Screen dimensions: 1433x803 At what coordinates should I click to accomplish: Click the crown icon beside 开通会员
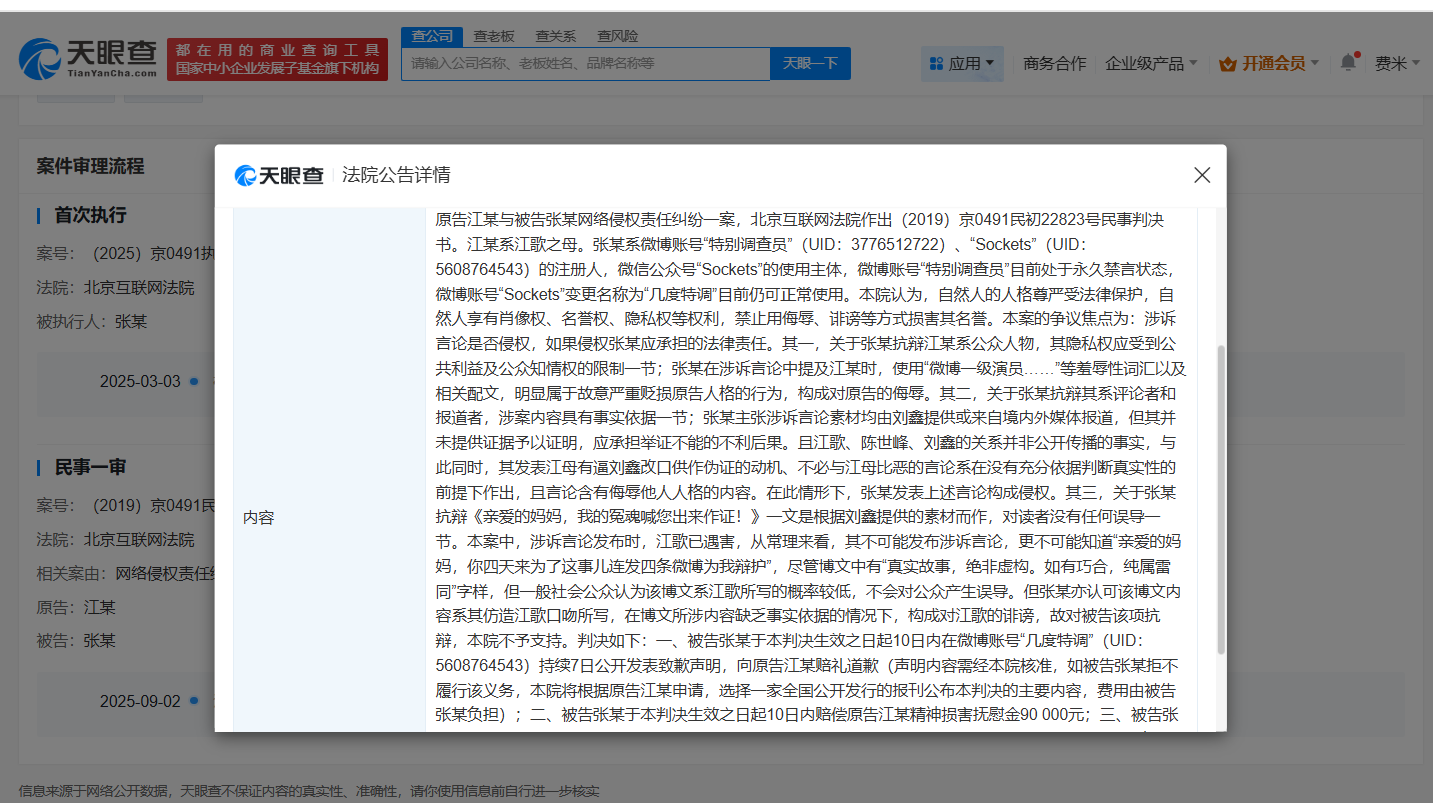click(1228, 64)
